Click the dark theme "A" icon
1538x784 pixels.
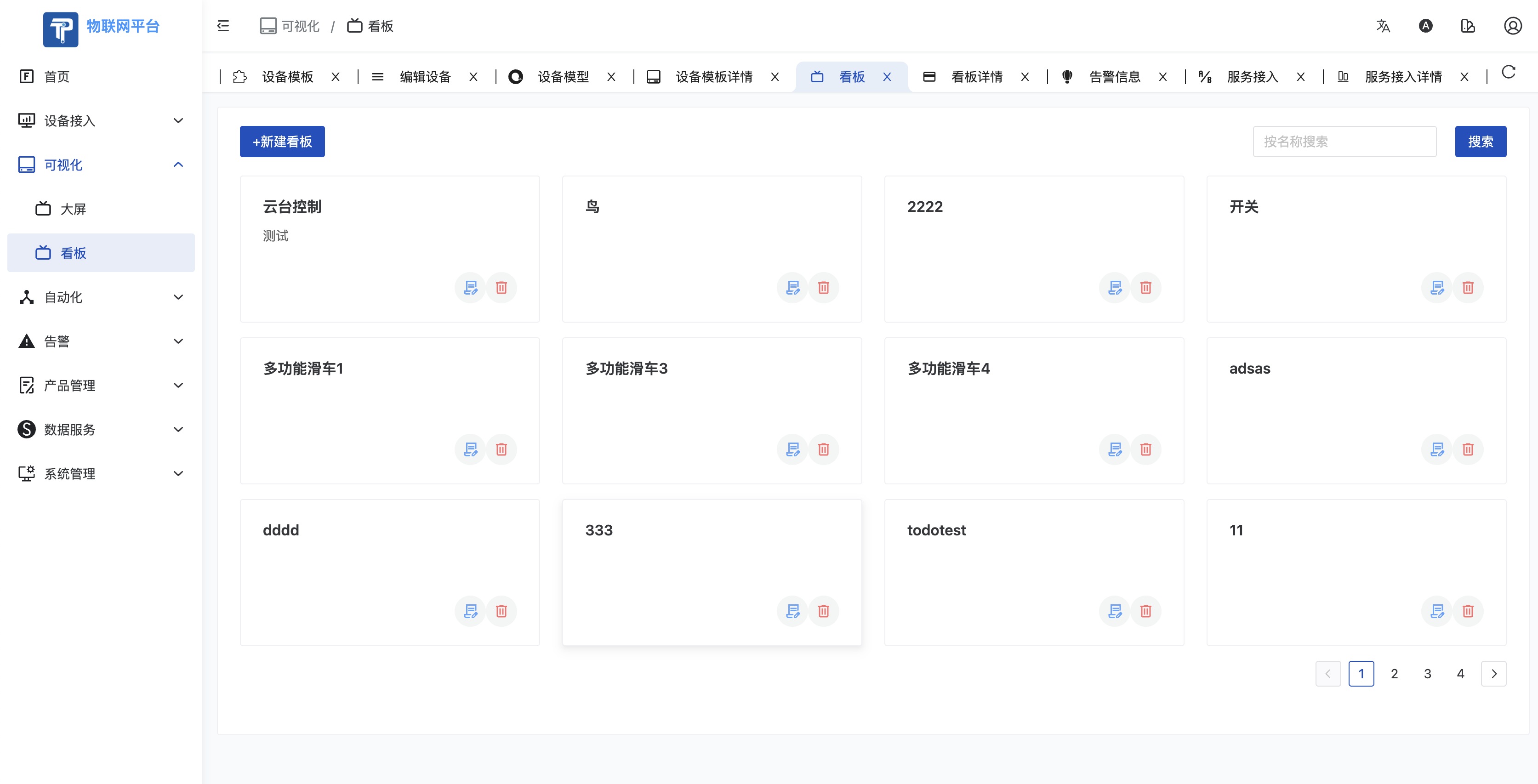pos(1426,26)
